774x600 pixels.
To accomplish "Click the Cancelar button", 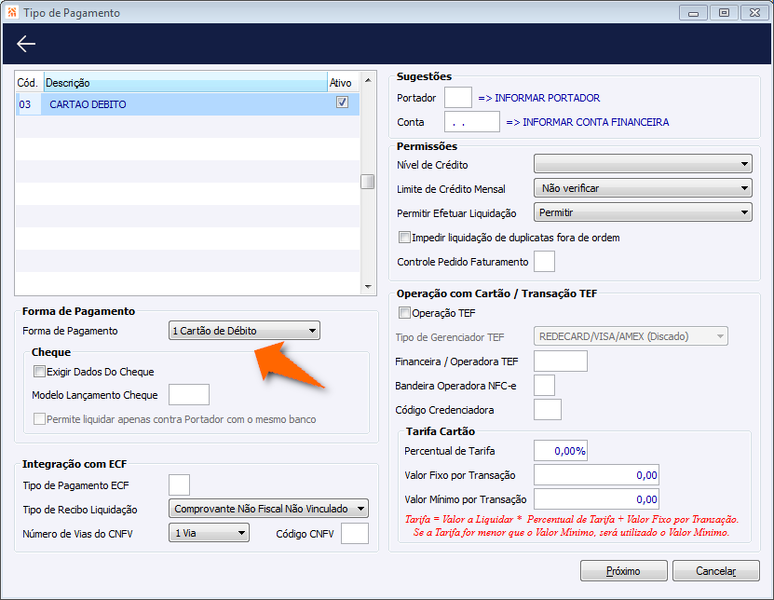I will pos(716,571).
